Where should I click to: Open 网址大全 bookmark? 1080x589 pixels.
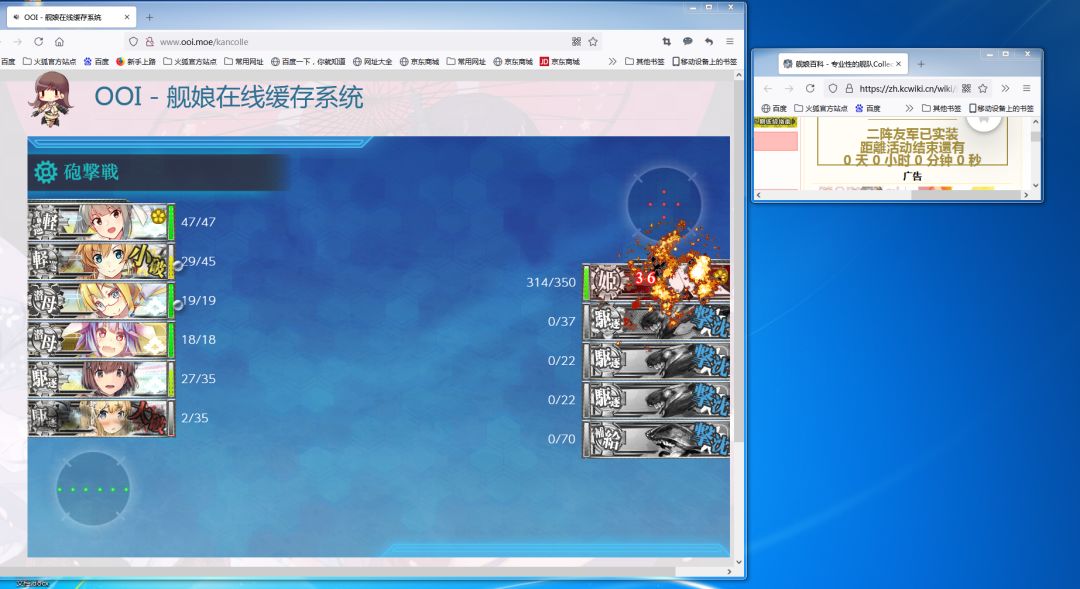[373, 61]
